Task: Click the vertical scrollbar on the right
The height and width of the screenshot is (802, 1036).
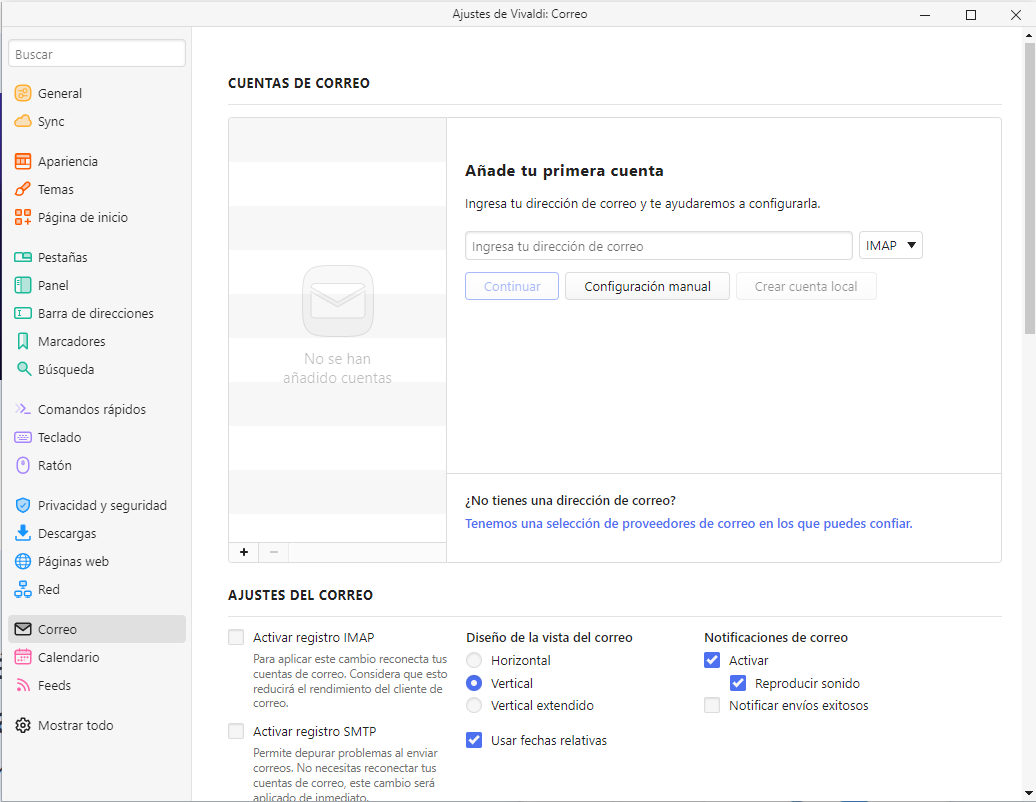Action: pyautogui.click(x=1029, y=190)
